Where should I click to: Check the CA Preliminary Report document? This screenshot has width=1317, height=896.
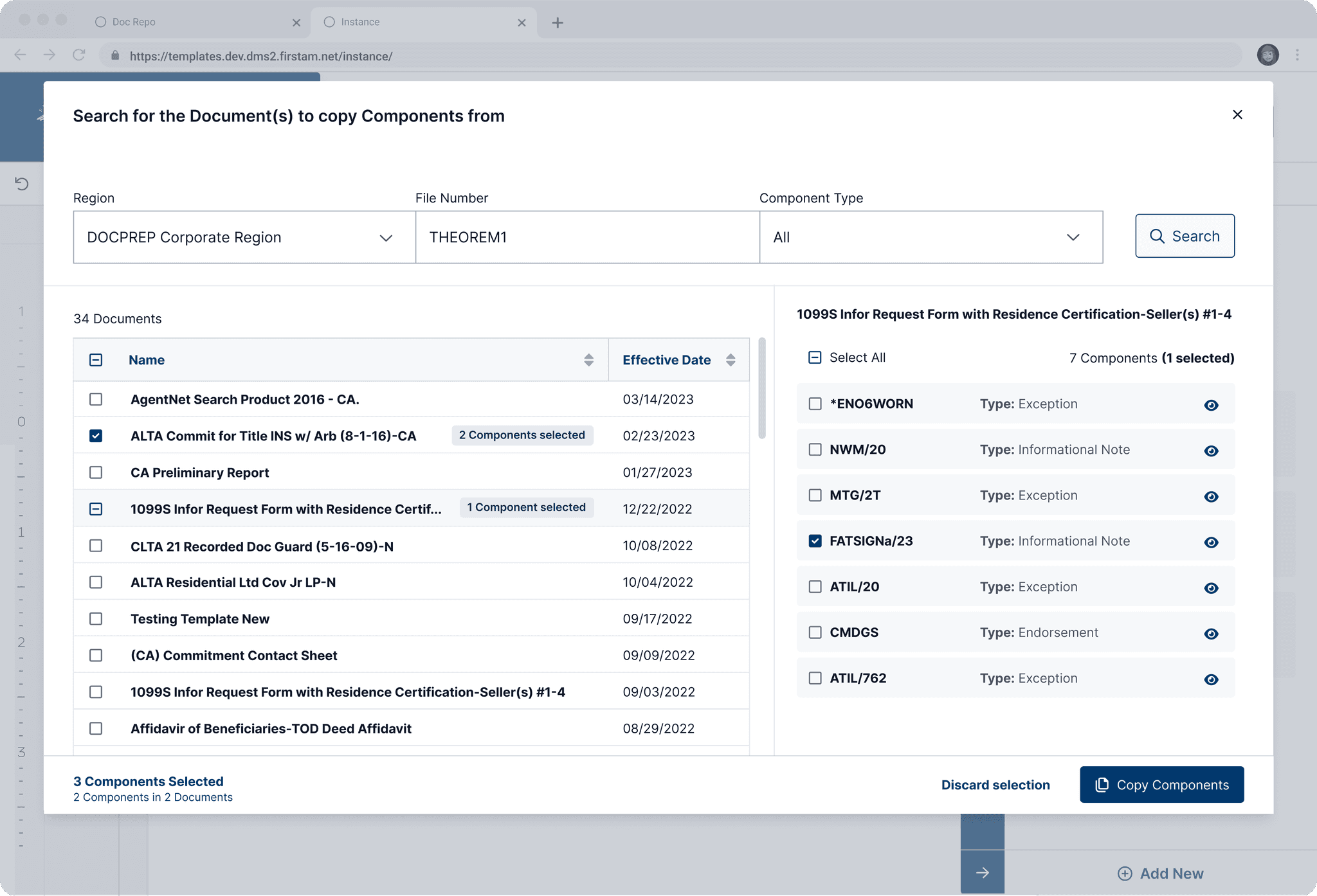tap(96, 472)
